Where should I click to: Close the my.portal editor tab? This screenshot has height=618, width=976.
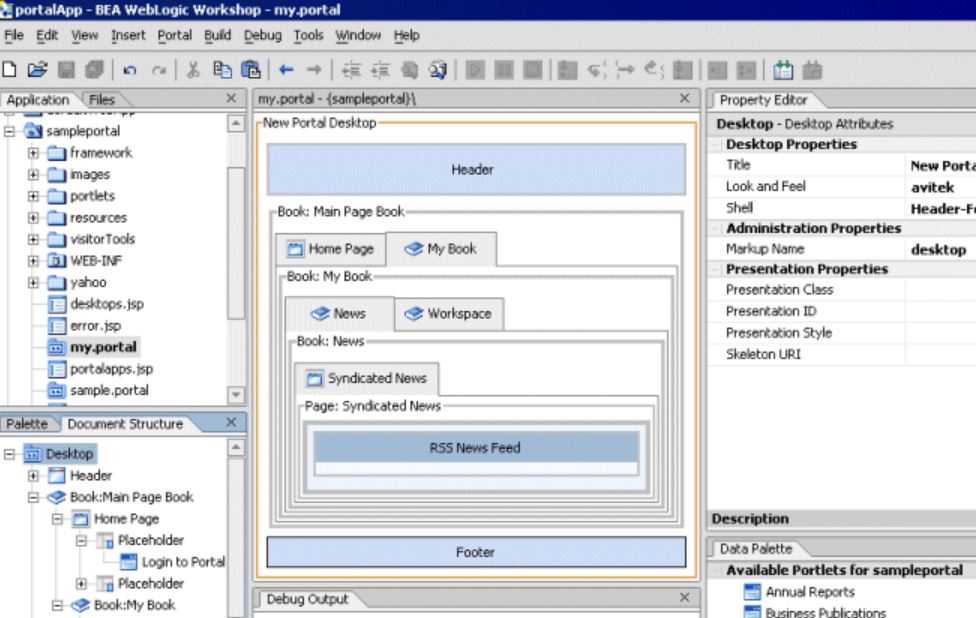click(x=684, y=98)
